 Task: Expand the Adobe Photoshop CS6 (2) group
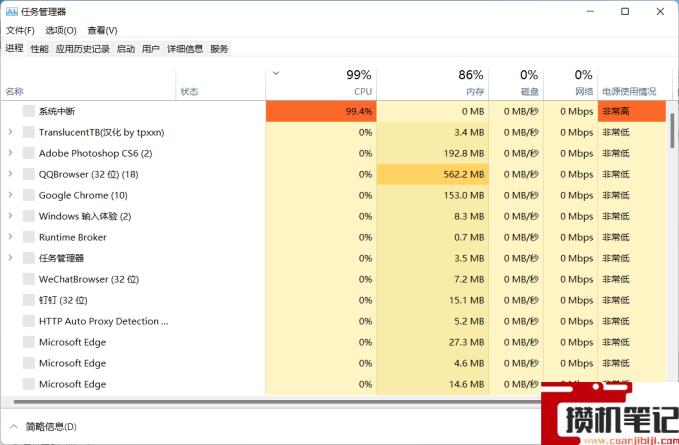(x=10, y=153)
